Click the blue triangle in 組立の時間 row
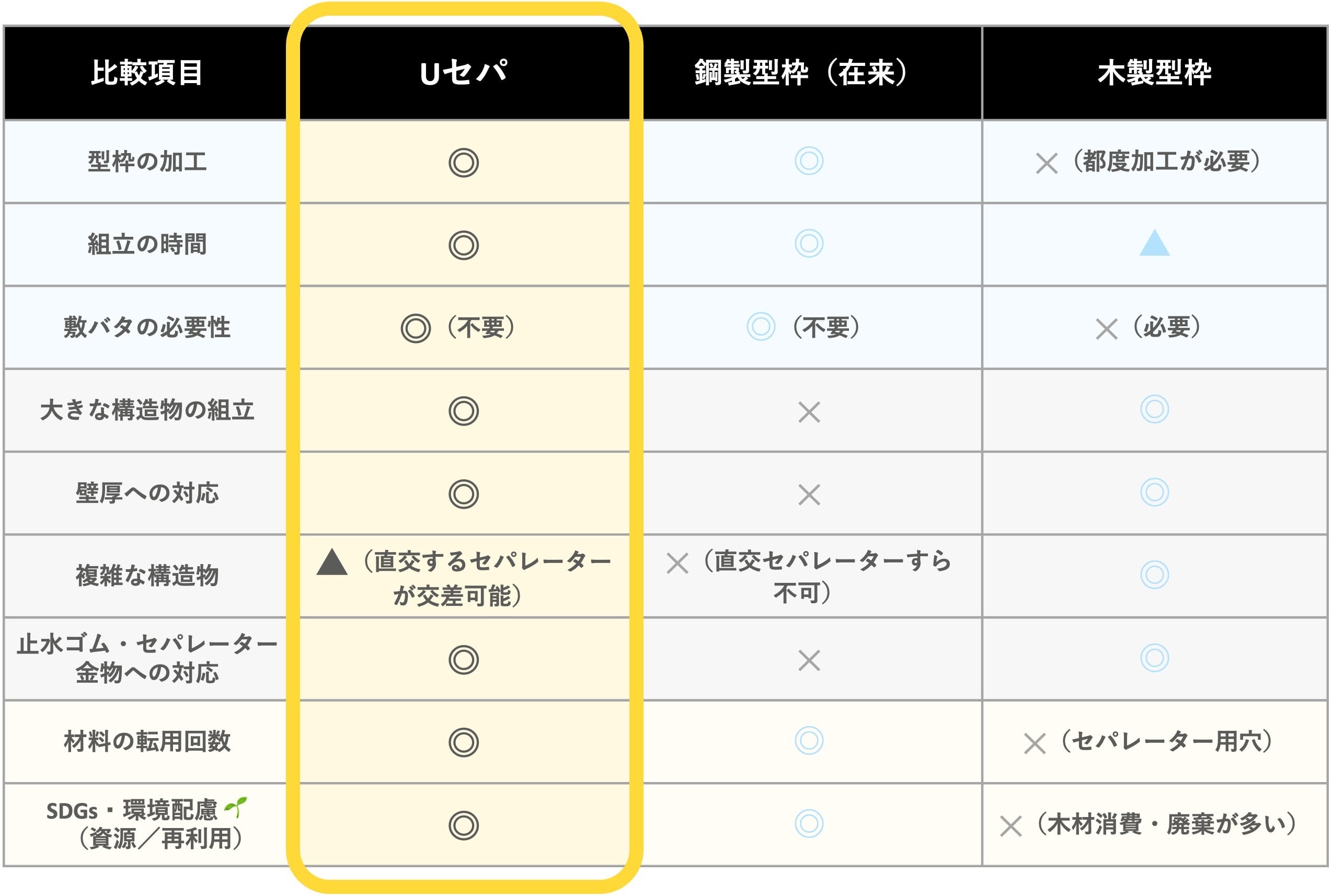This screenshot has width=1332, height=896. coord(1154,243)
